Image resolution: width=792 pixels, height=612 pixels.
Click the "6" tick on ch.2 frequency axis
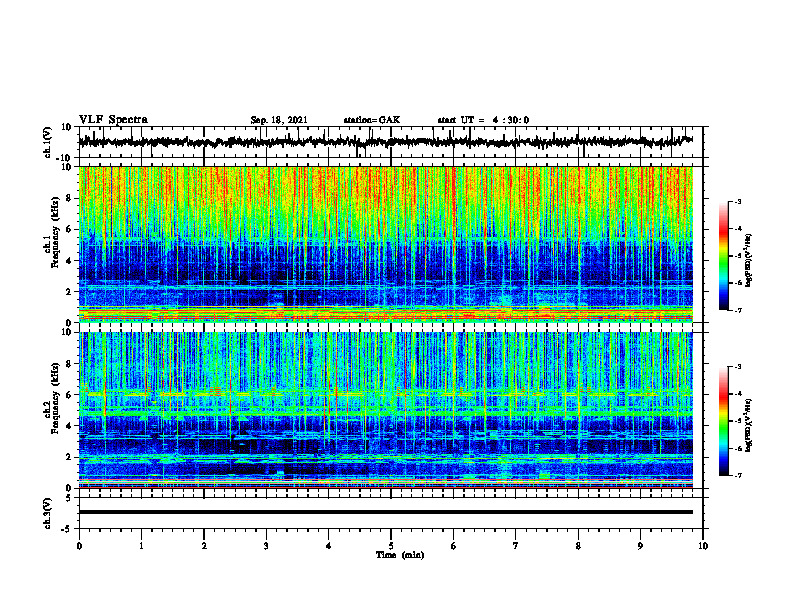pos(70,395)
